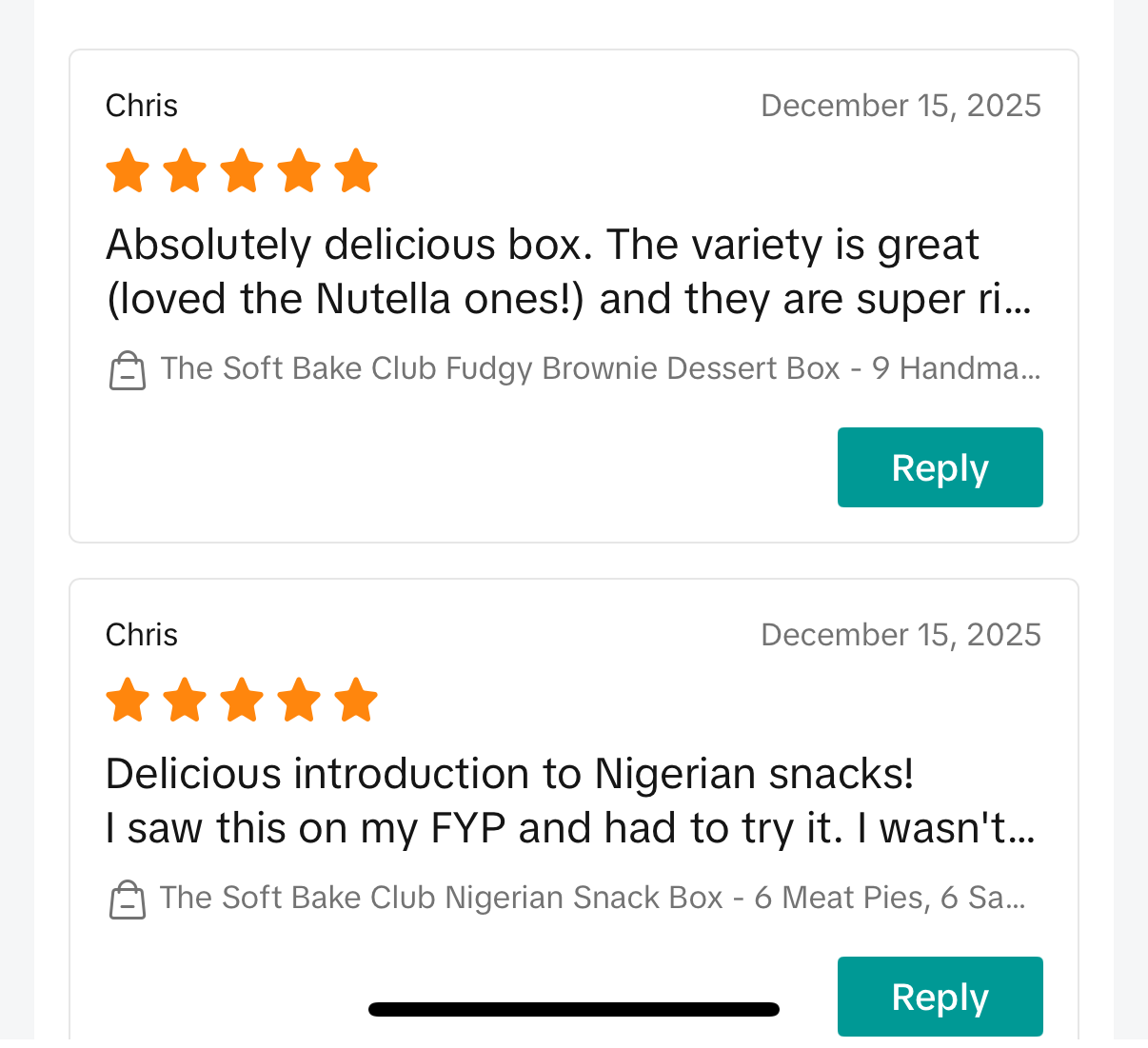The height and width of the screenshot is (1048, 1148).
Task: Expand the 'Delicious introduction to Nigerian snacks' review text
Action: click(569, 801)
